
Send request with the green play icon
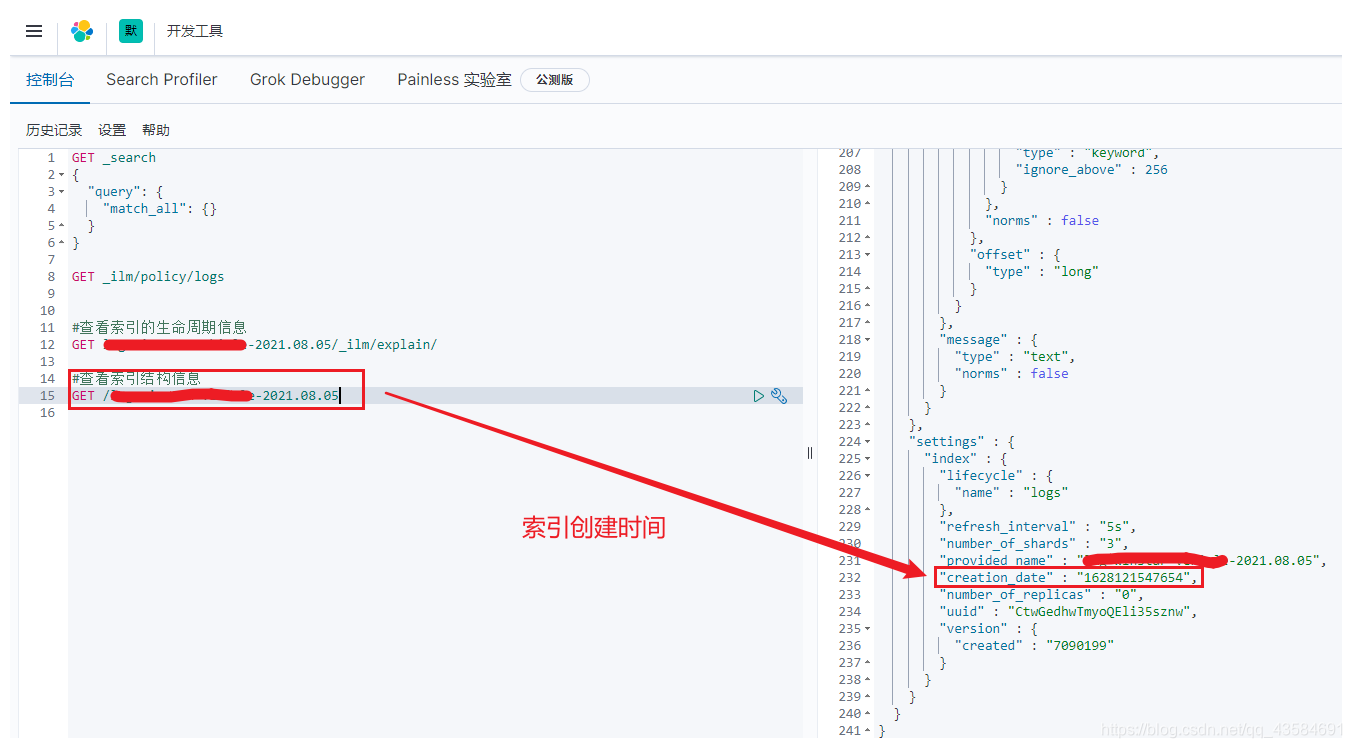(759, 396)
